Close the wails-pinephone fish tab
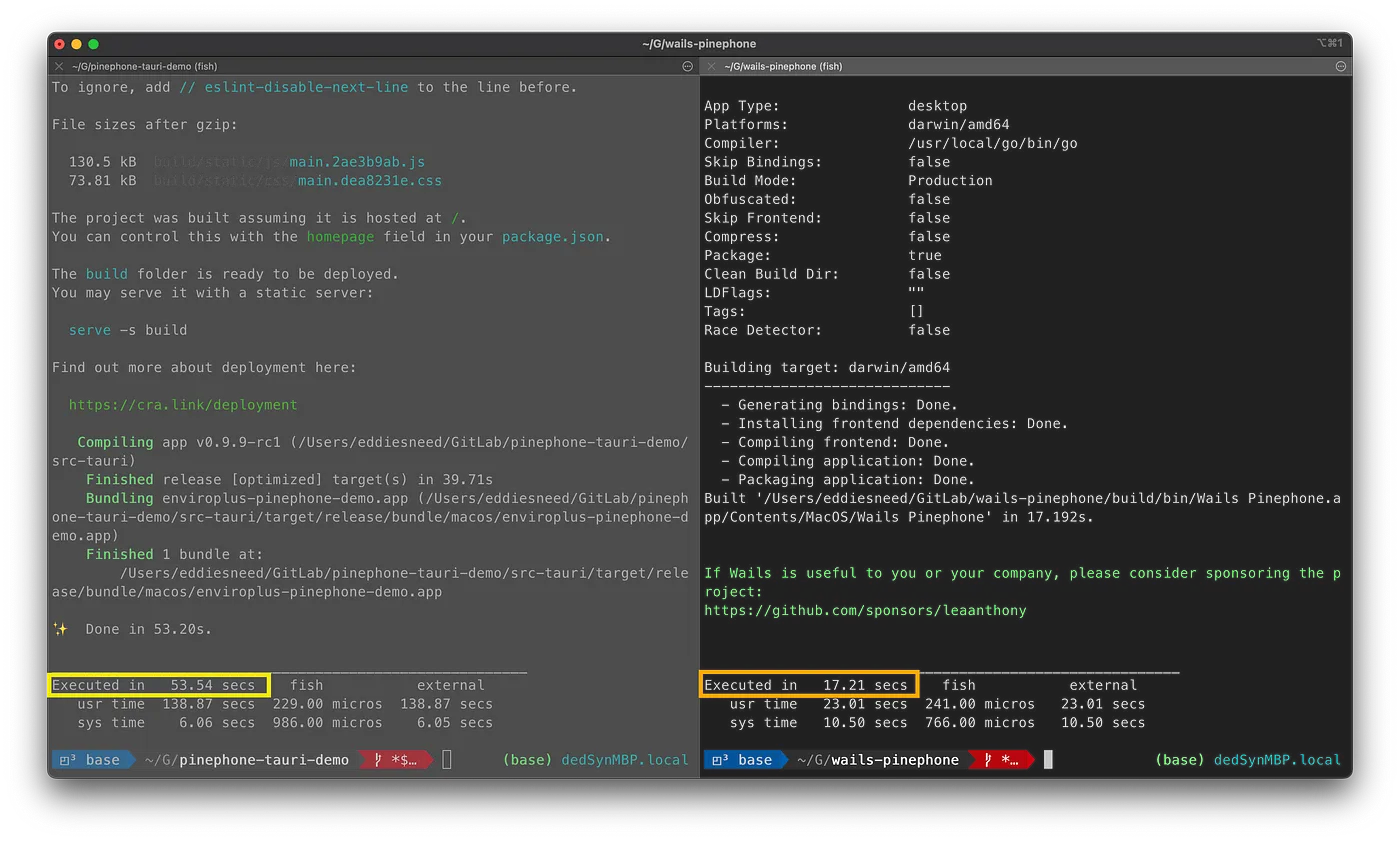Screen dimensions: 1400x841 coord(711,66)
